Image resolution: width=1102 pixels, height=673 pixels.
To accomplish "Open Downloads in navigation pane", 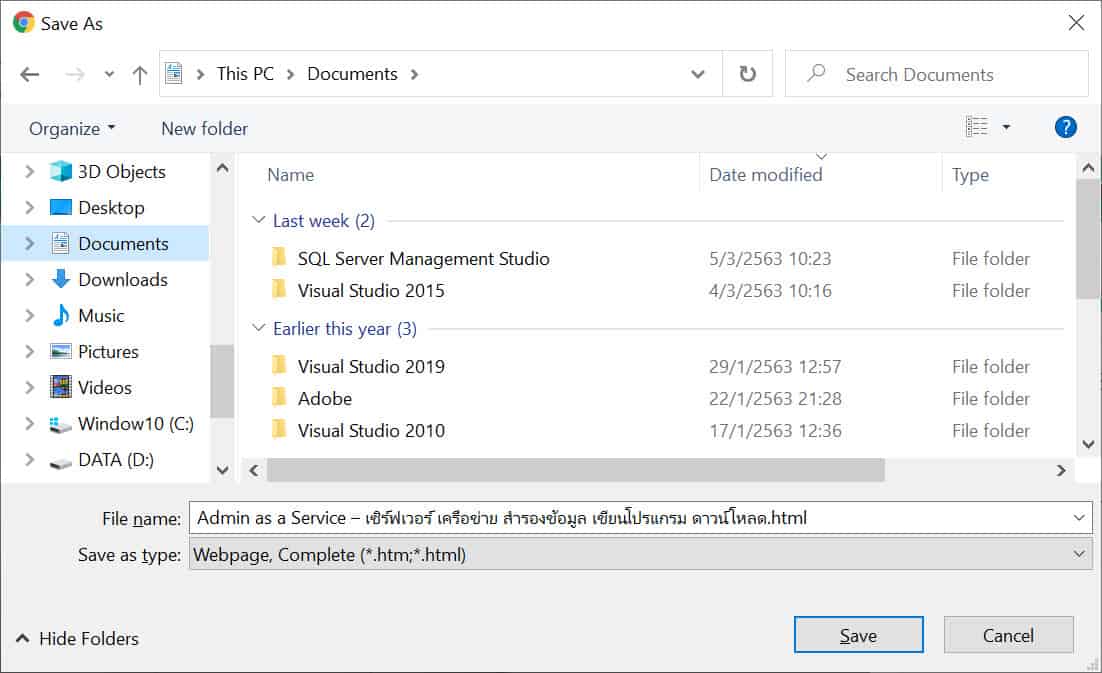I will coord(123,279).
